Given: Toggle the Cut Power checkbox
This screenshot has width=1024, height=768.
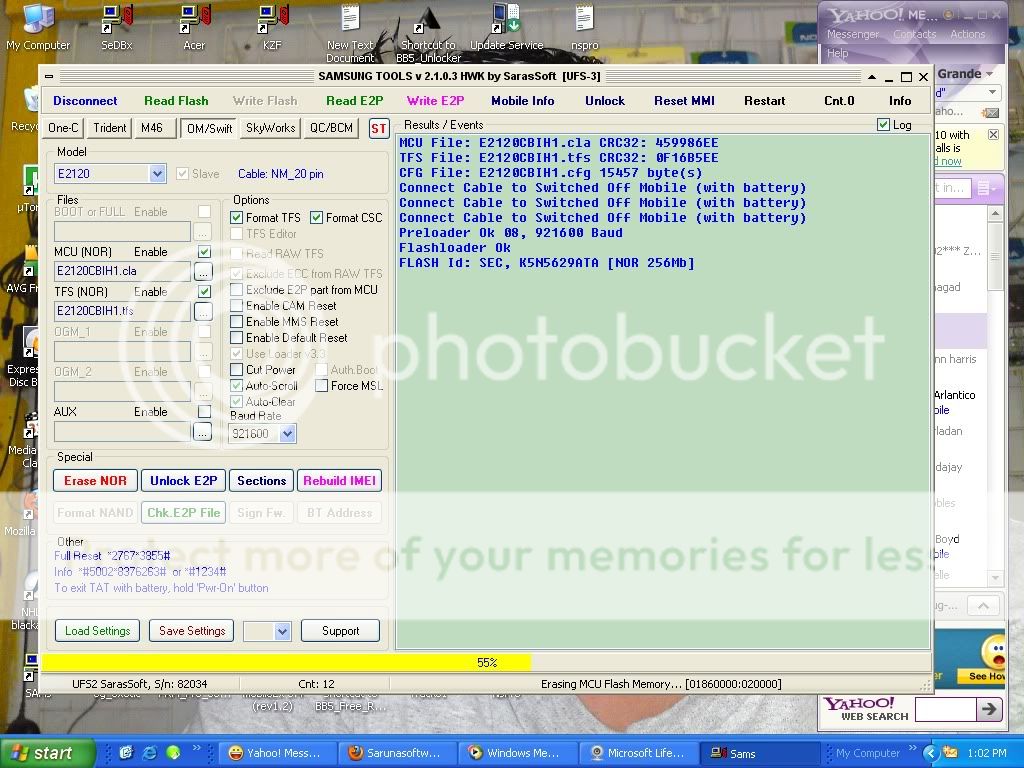Looking at the screenshot, I should click(x=236, y=370).
